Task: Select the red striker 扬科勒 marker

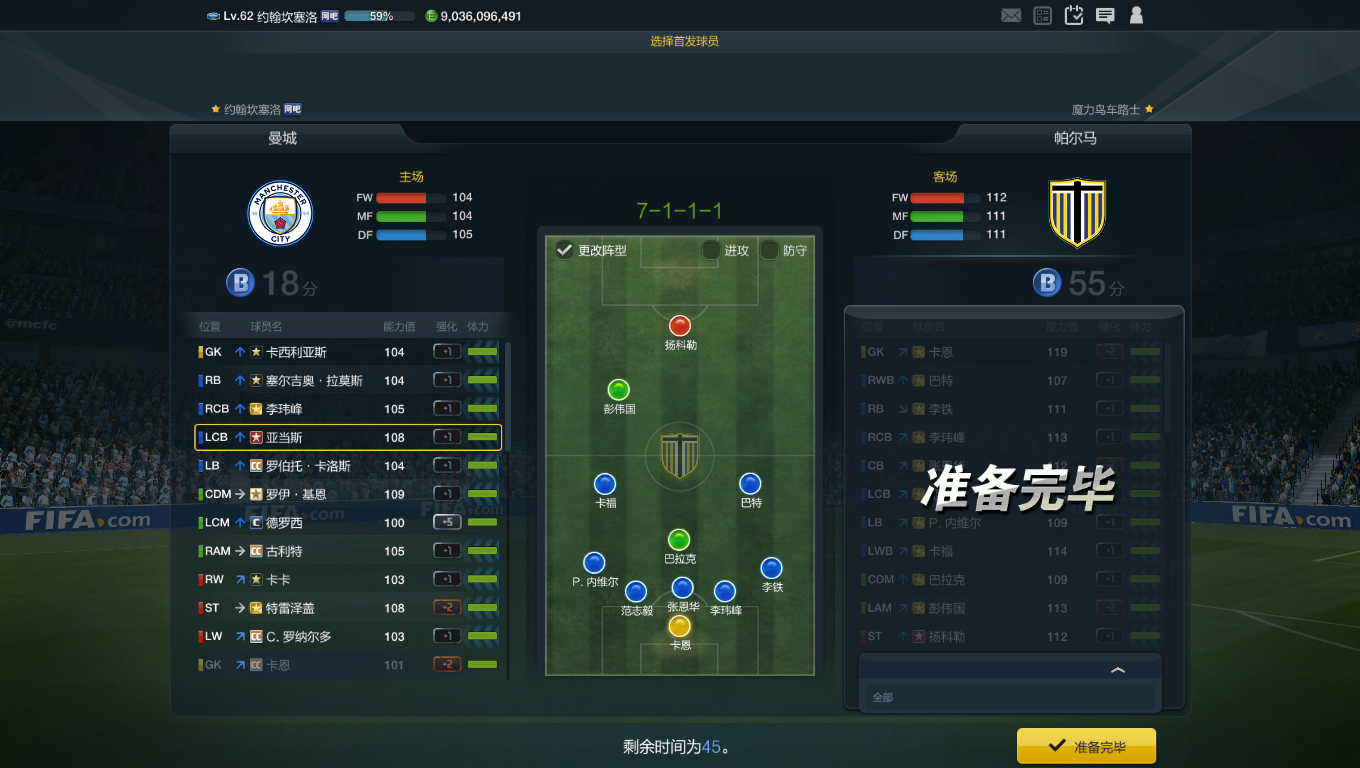Action: 680,325
